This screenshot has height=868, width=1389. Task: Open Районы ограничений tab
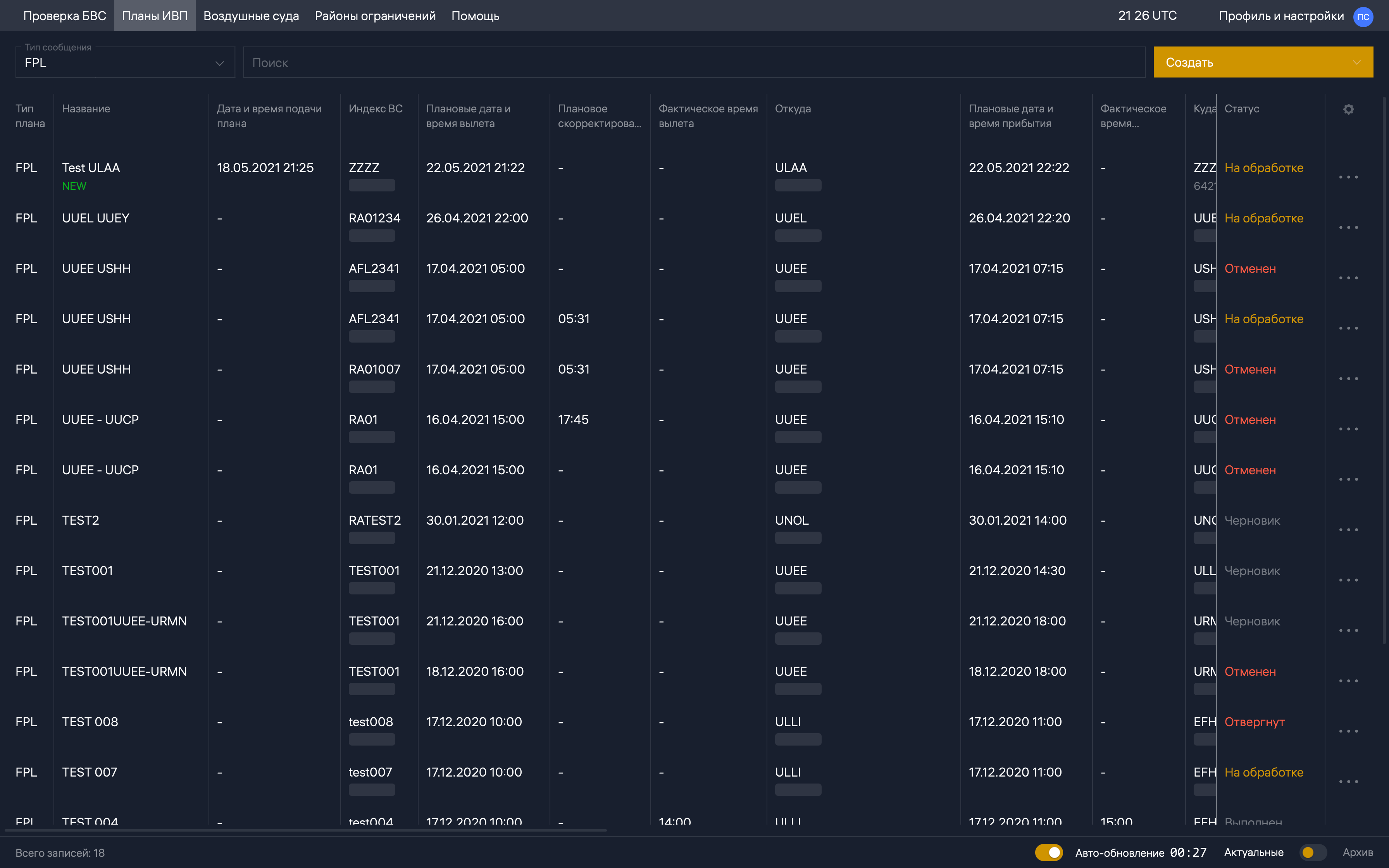[x=375, y=16]
